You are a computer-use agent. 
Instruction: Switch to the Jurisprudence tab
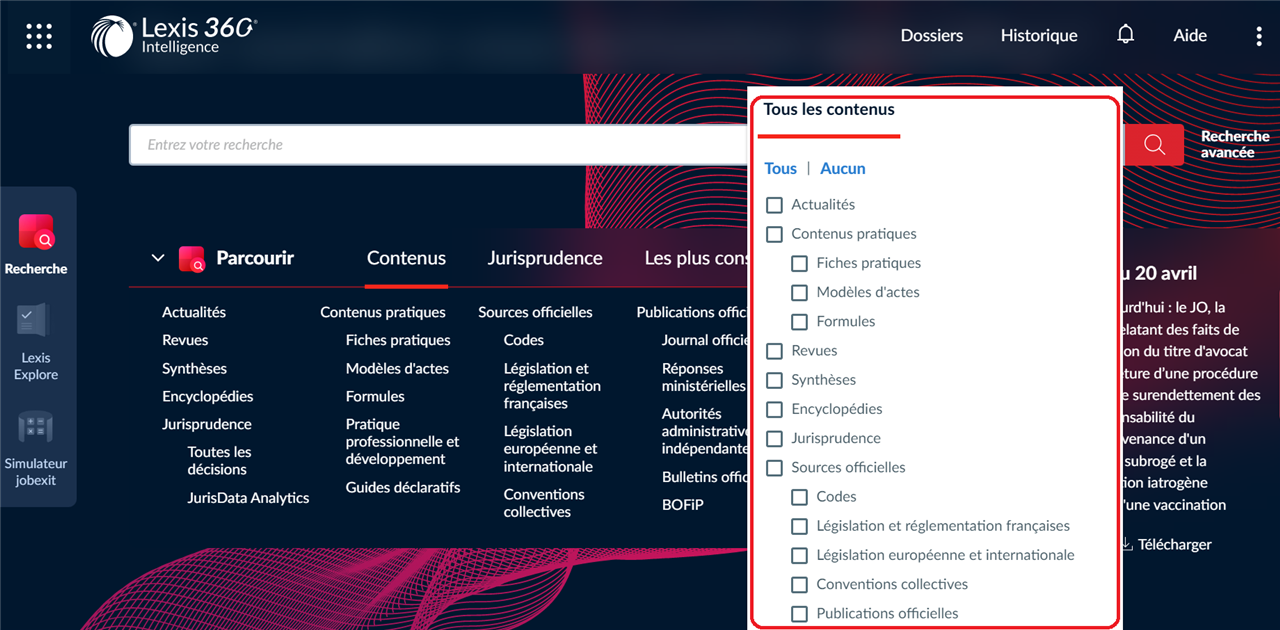pos(545,258)
